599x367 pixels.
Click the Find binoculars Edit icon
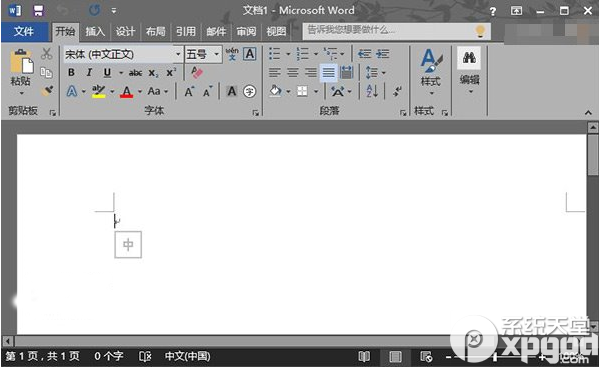tap(469, 58)
